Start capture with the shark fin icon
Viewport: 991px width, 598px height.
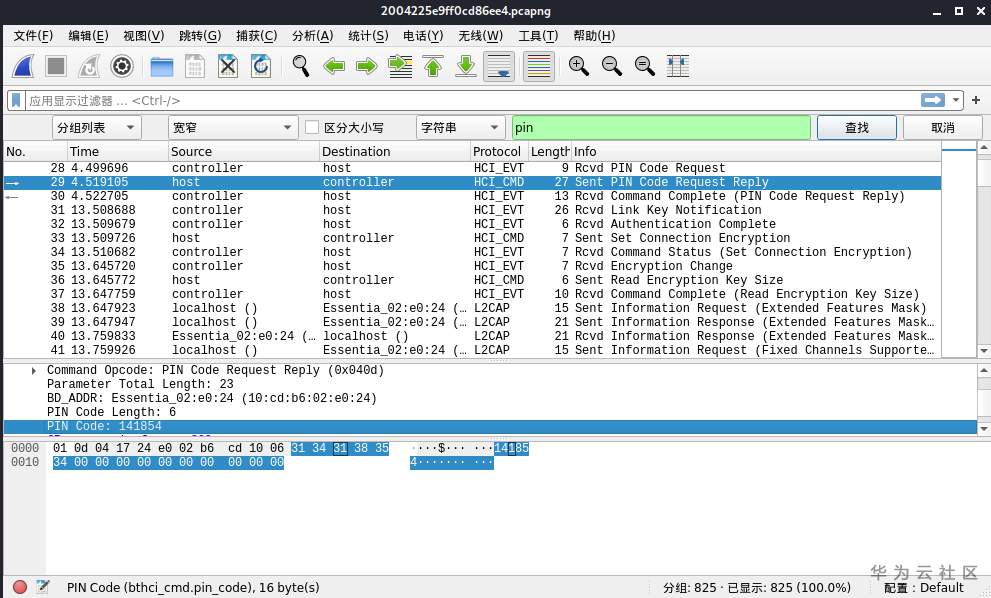coord(23,66)
